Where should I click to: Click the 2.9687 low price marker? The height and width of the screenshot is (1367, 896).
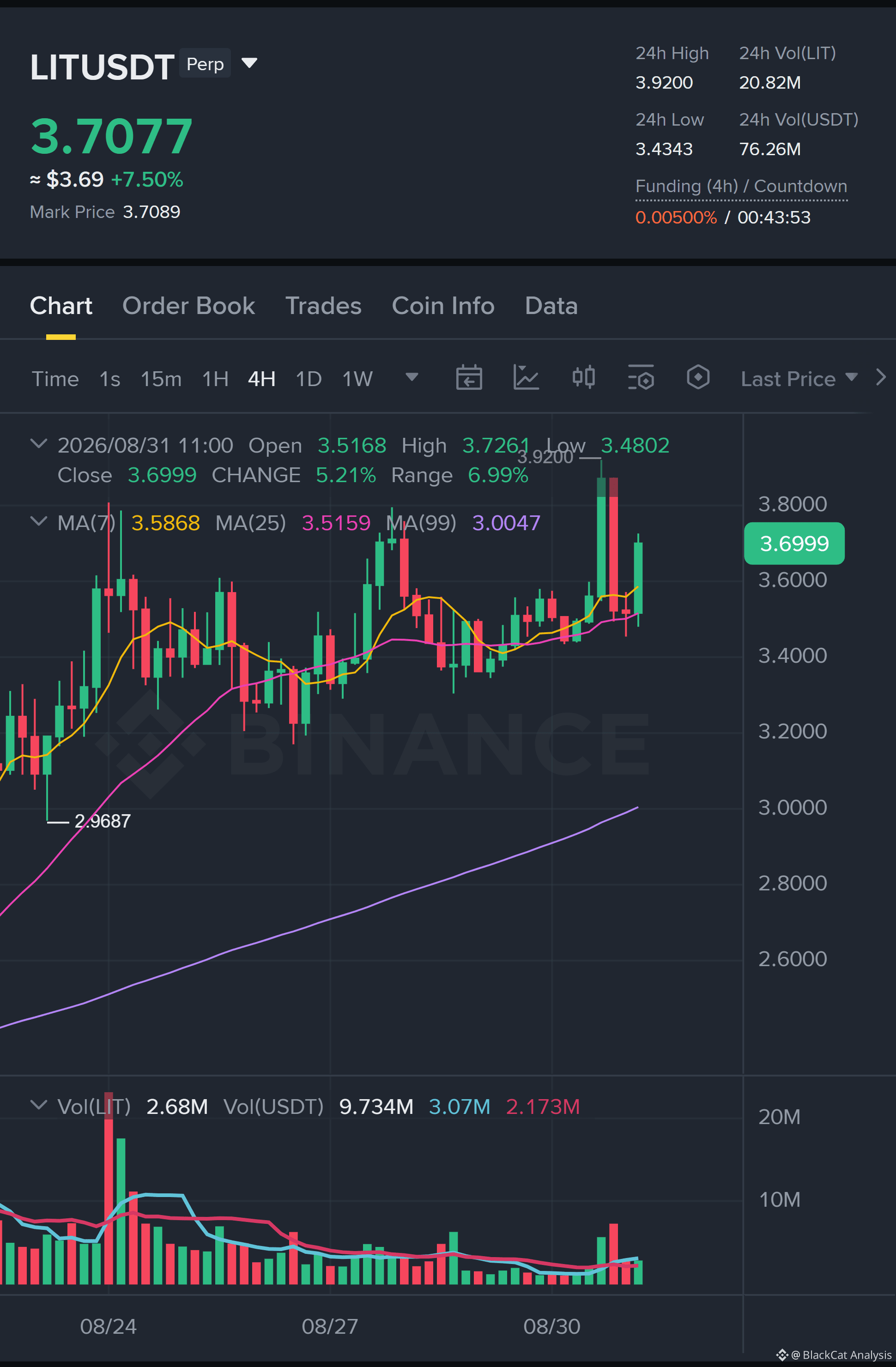[x=102, y=821]
